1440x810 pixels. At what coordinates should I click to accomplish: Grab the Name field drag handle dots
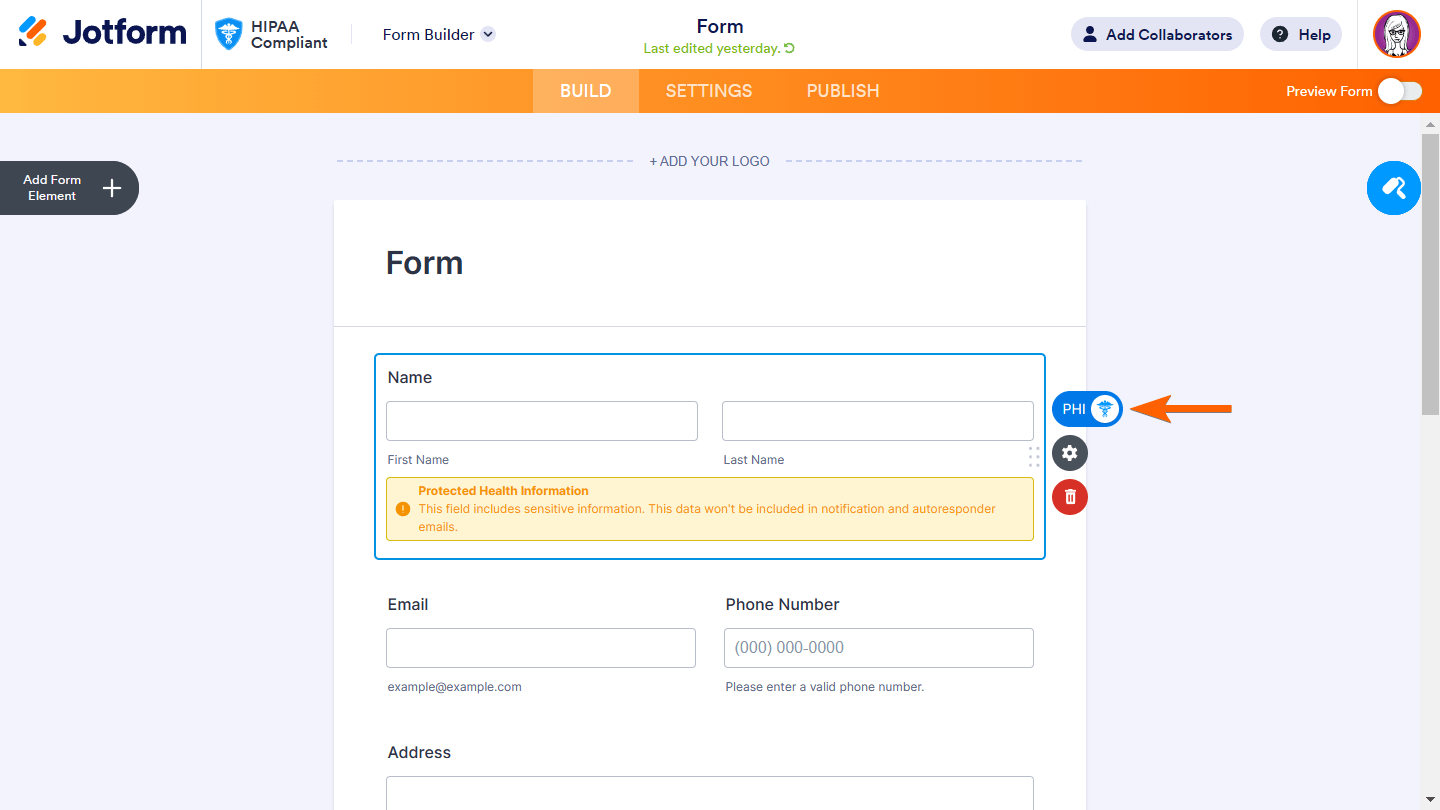(x=1034, y=456)
